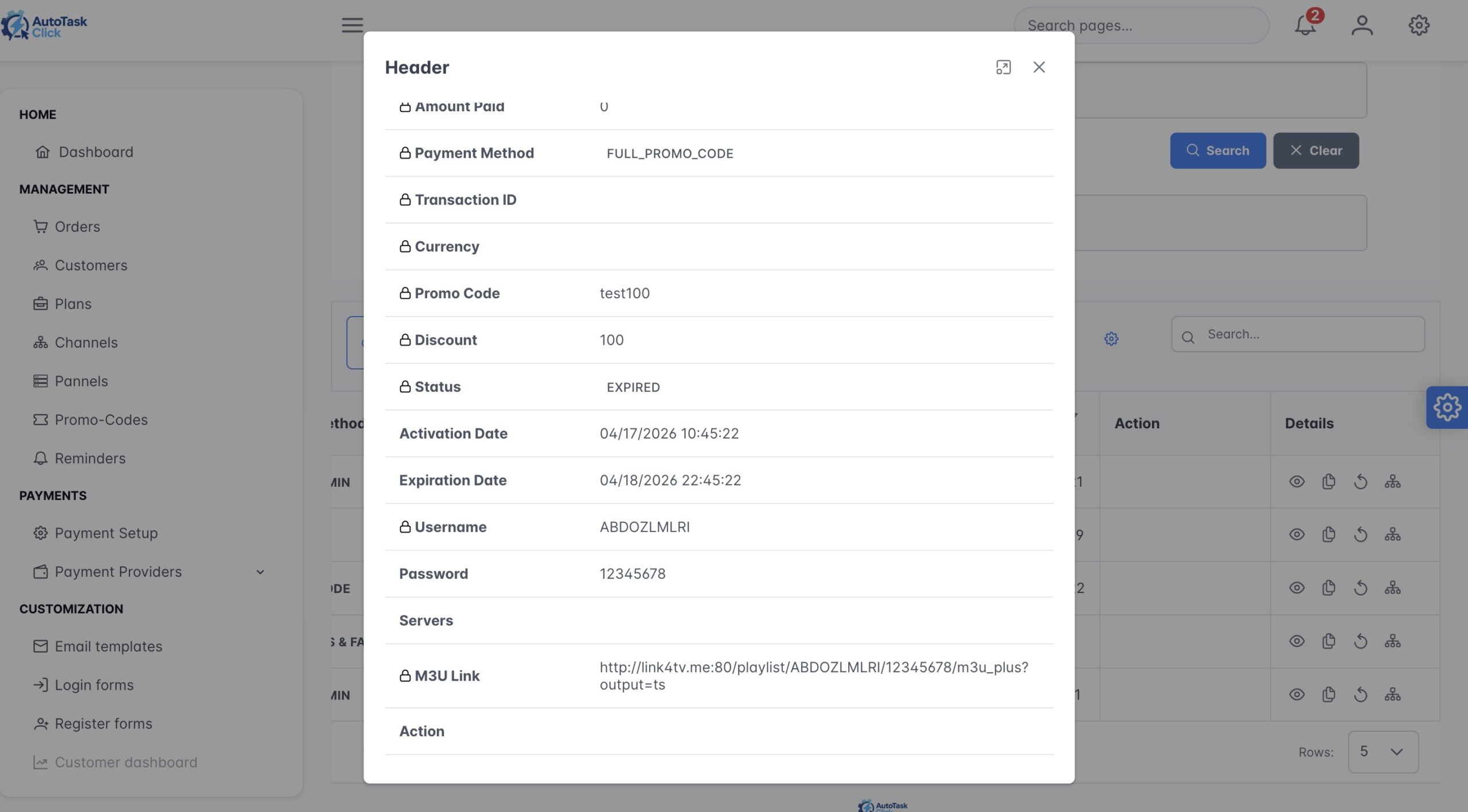Click the AutoTask Click logo
This screenshot has width=1468, height=812.
click(44, 26)
